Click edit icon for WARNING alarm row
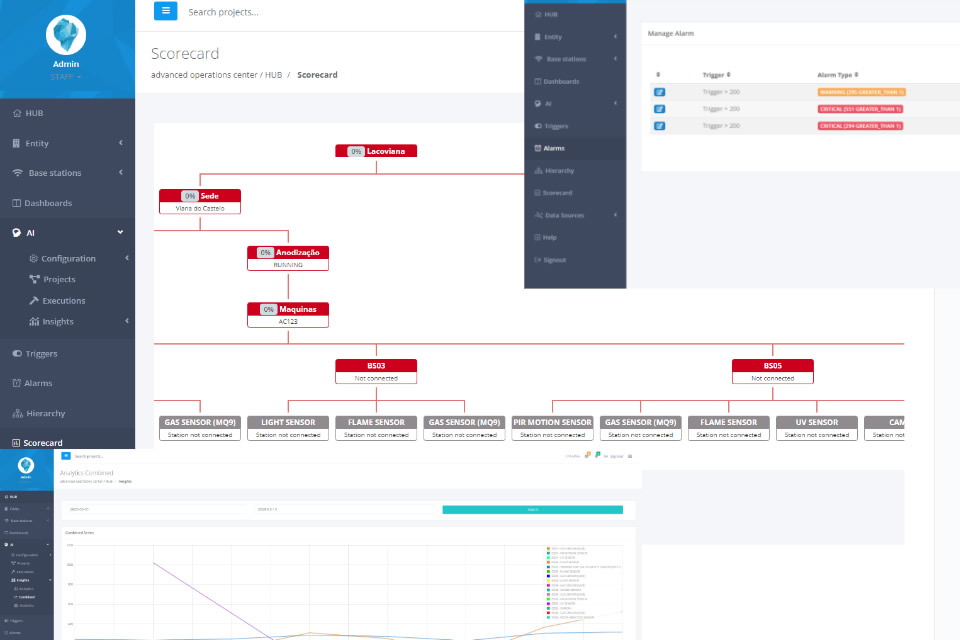This screenshot has height=640, width=960. [659, 92]
